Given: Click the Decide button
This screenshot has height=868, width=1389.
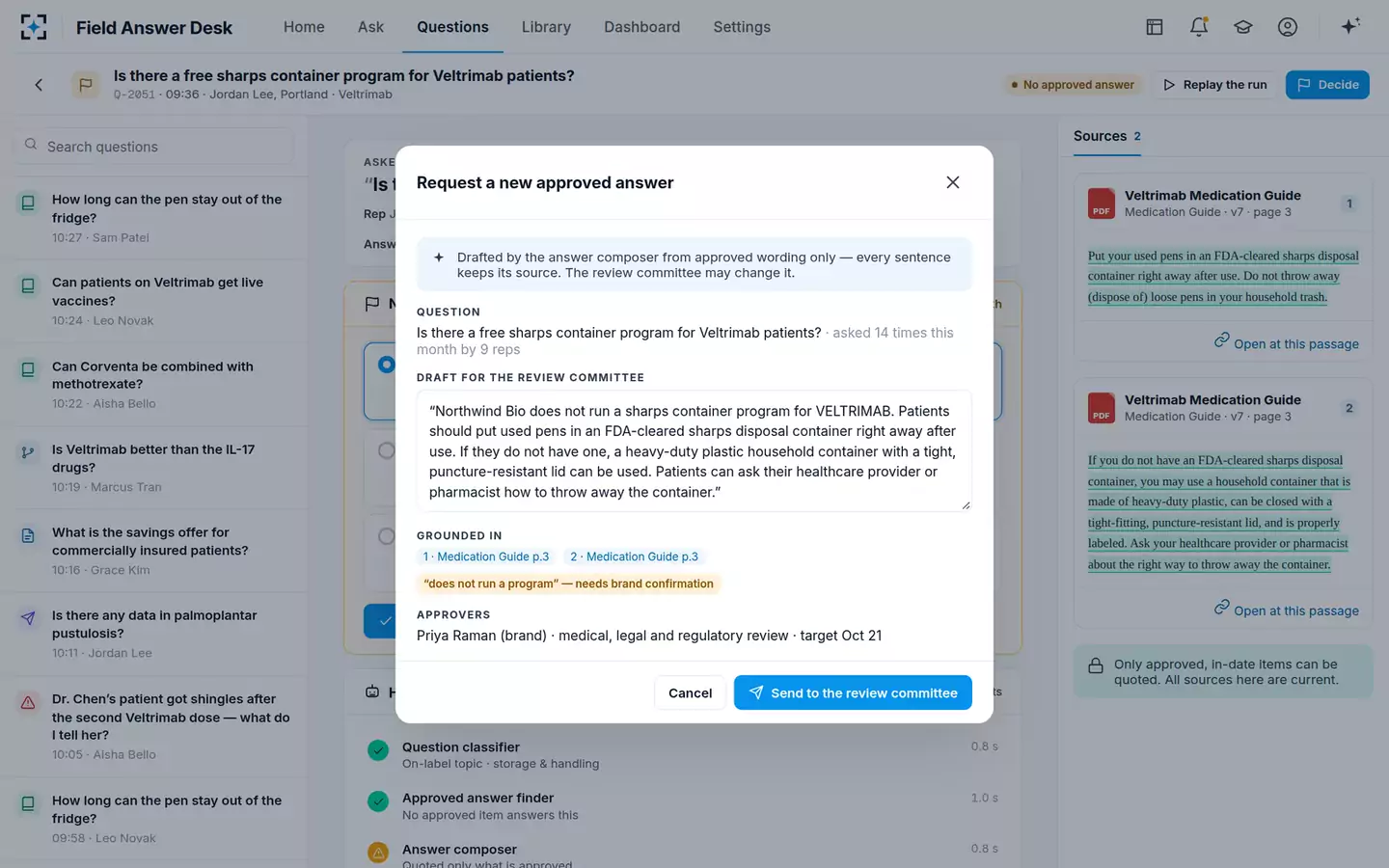Looking at the screenshot, I should click(x=1327, y=85).
